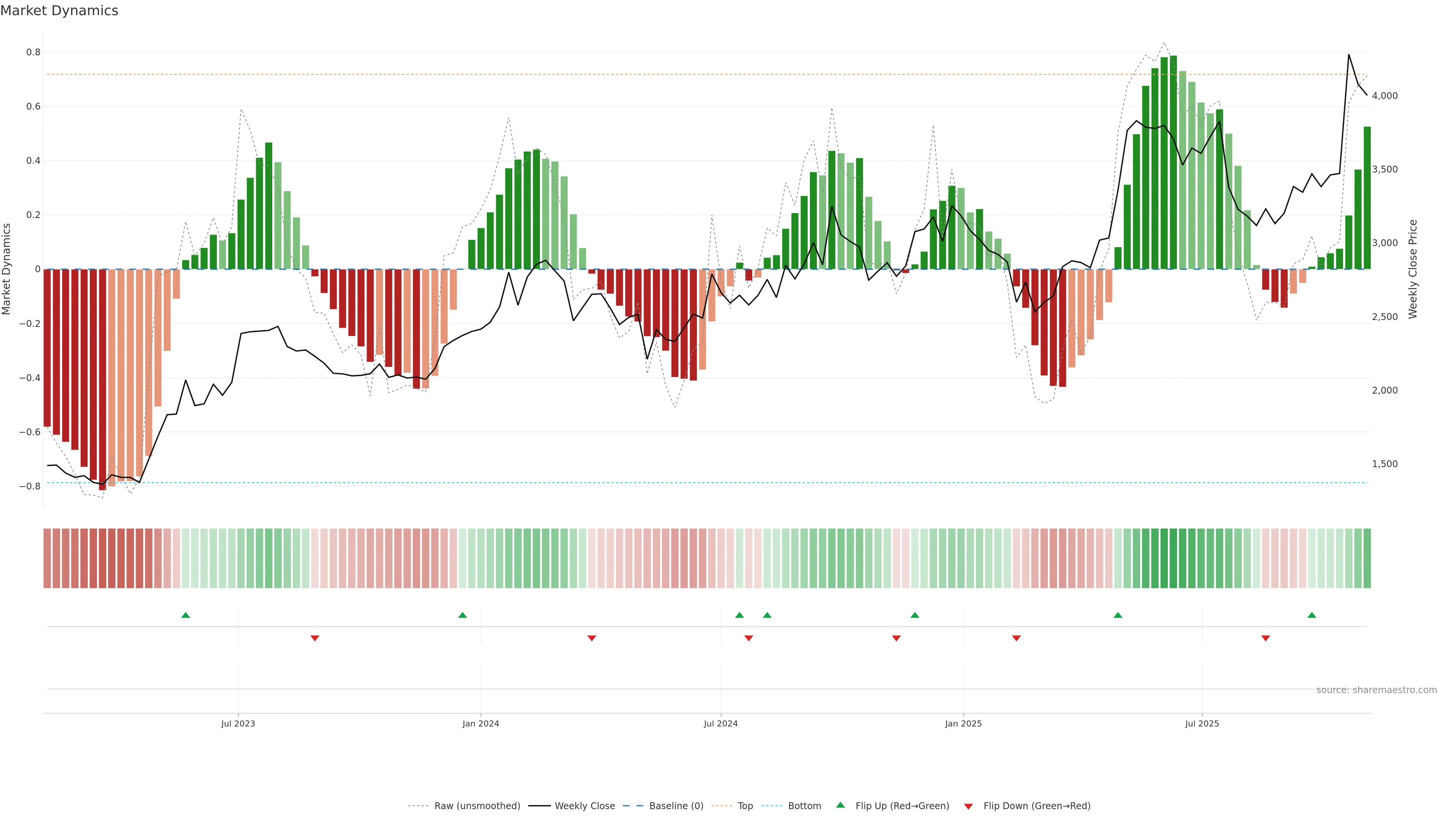Click the 4,000 label on right axis
Image resolution: width=1456 pixels, height=819 pixels.
point(1384,96)
